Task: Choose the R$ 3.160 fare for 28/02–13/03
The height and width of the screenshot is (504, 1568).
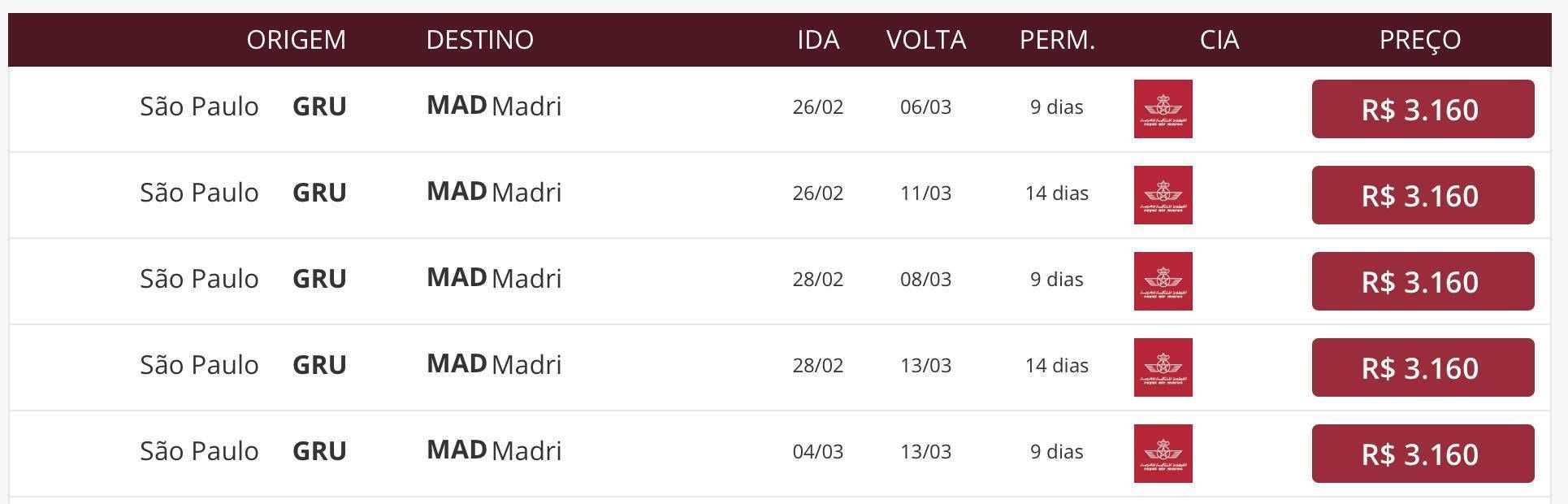Action: click(1423, 367)
